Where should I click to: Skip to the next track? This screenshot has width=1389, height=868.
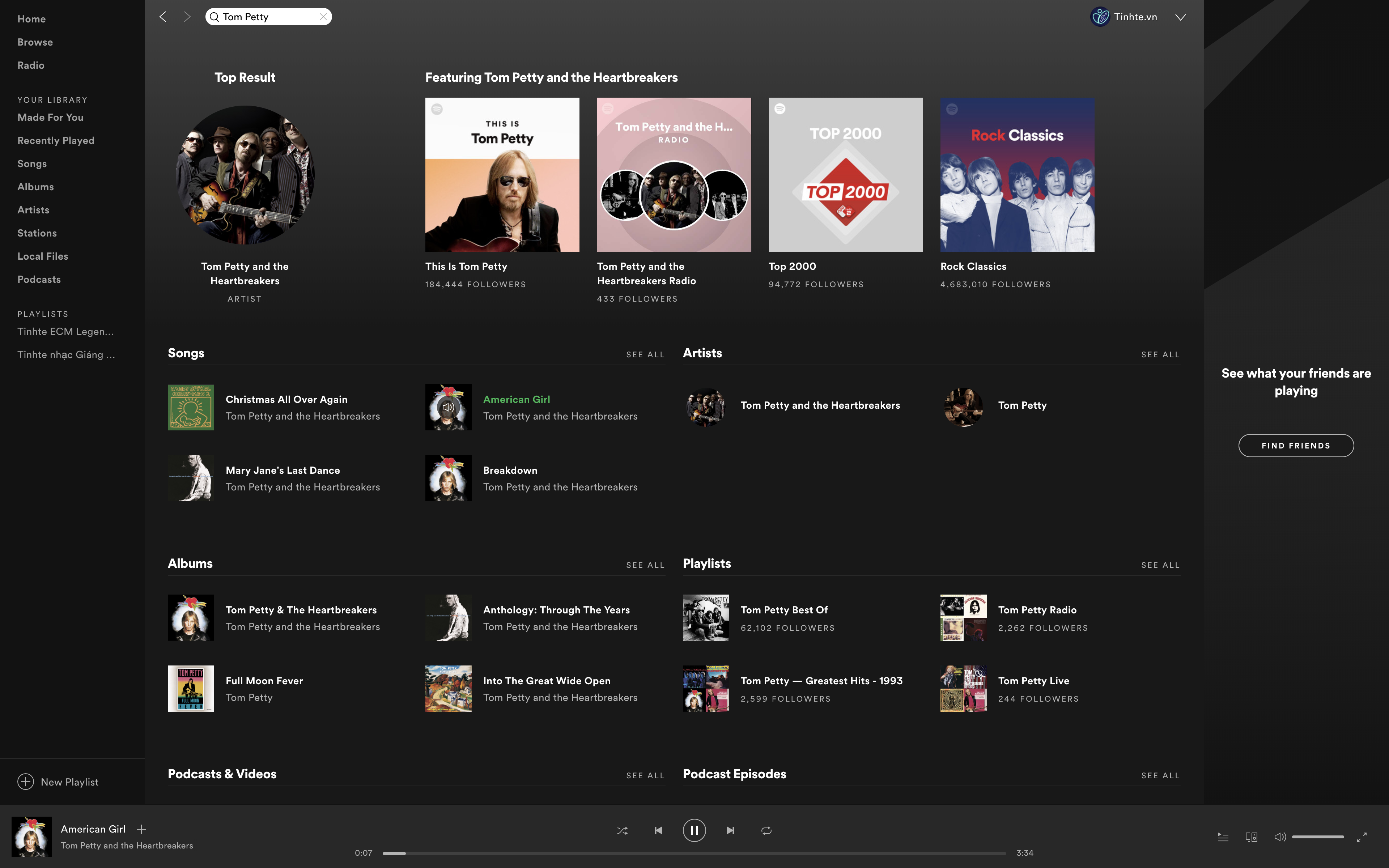[730, 830]
